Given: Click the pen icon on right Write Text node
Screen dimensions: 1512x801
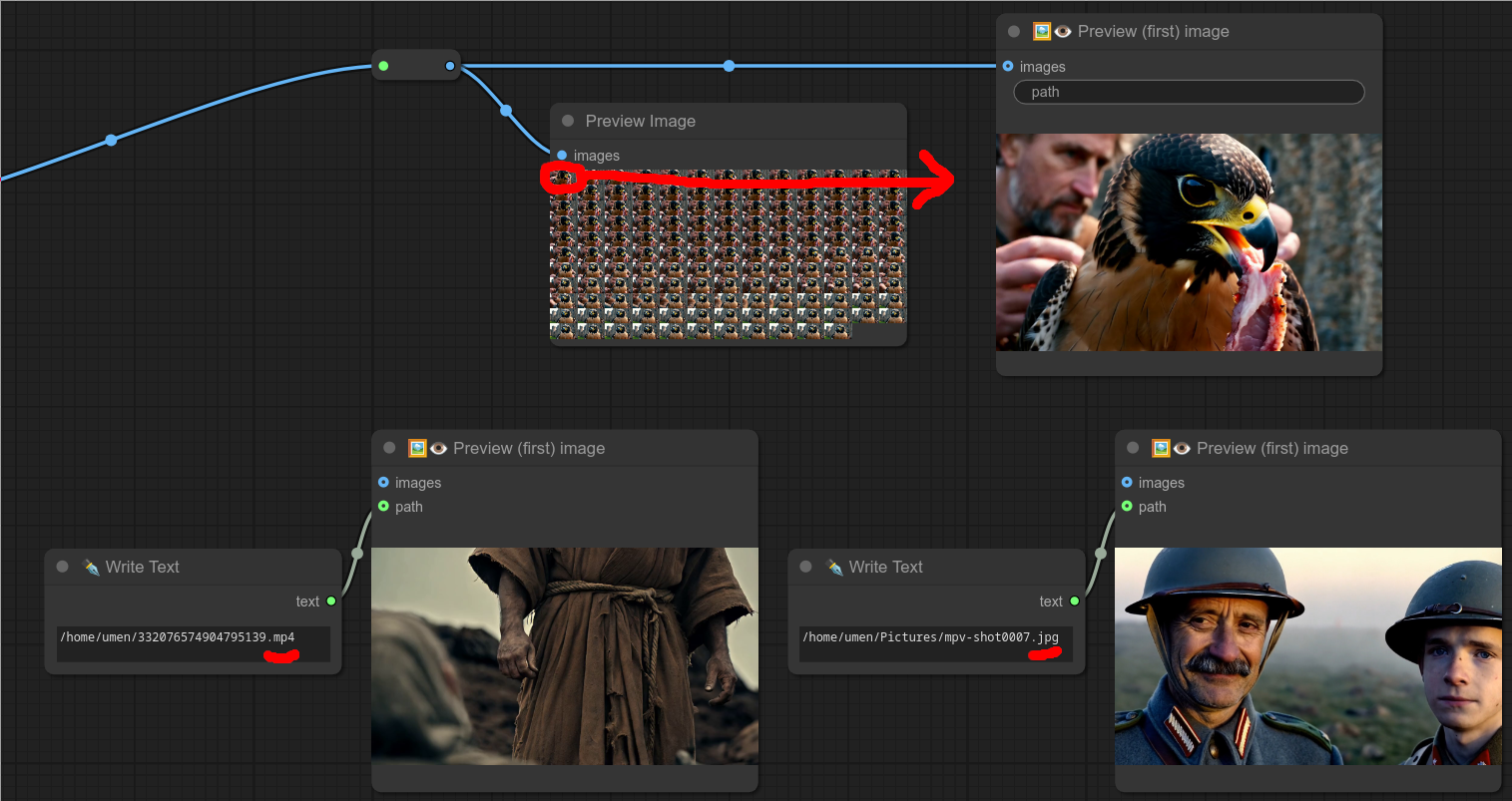Looking at the screenshot, I should pos(834,567).
